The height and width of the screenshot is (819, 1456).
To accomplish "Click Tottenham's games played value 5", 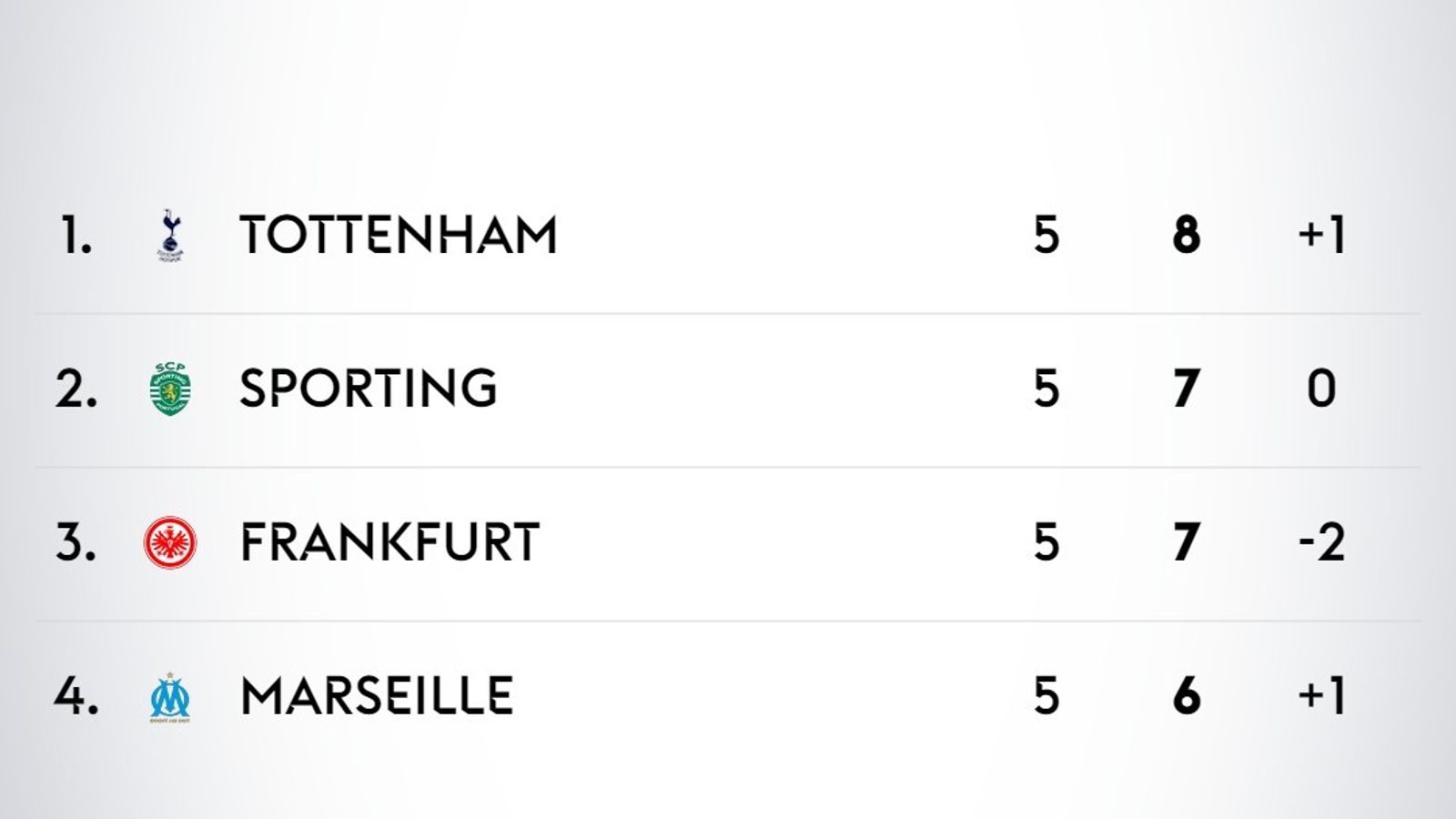I will tap(1046, 235).
